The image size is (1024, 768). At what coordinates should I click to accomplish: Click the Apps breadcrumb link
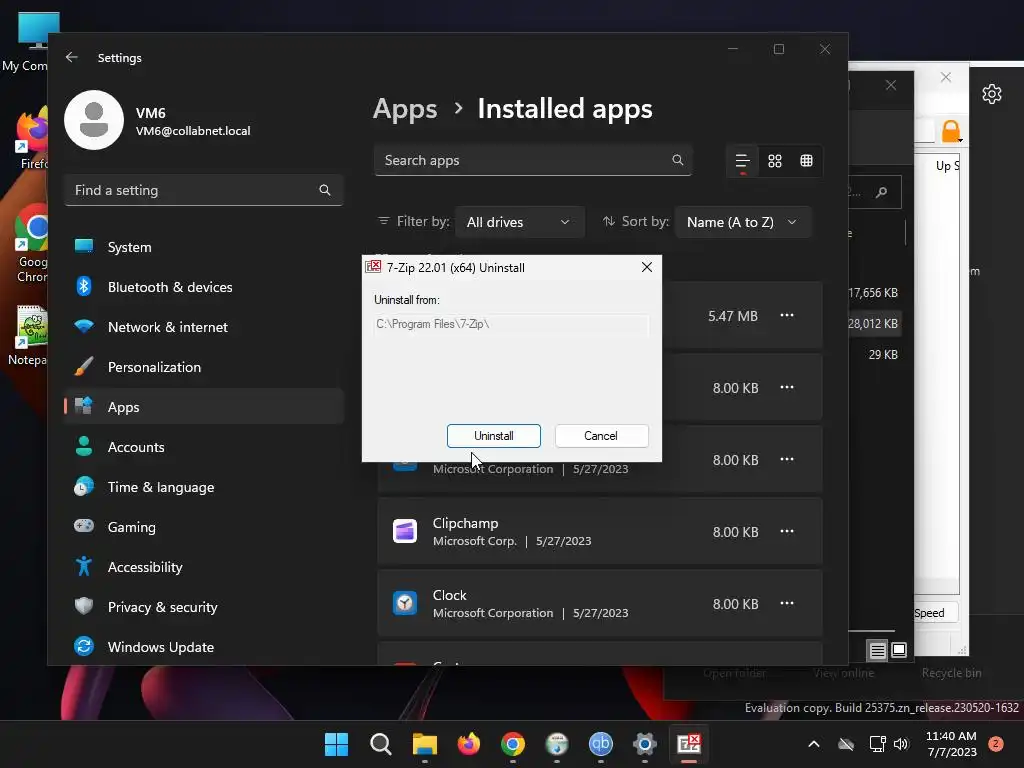coord(405,109)
